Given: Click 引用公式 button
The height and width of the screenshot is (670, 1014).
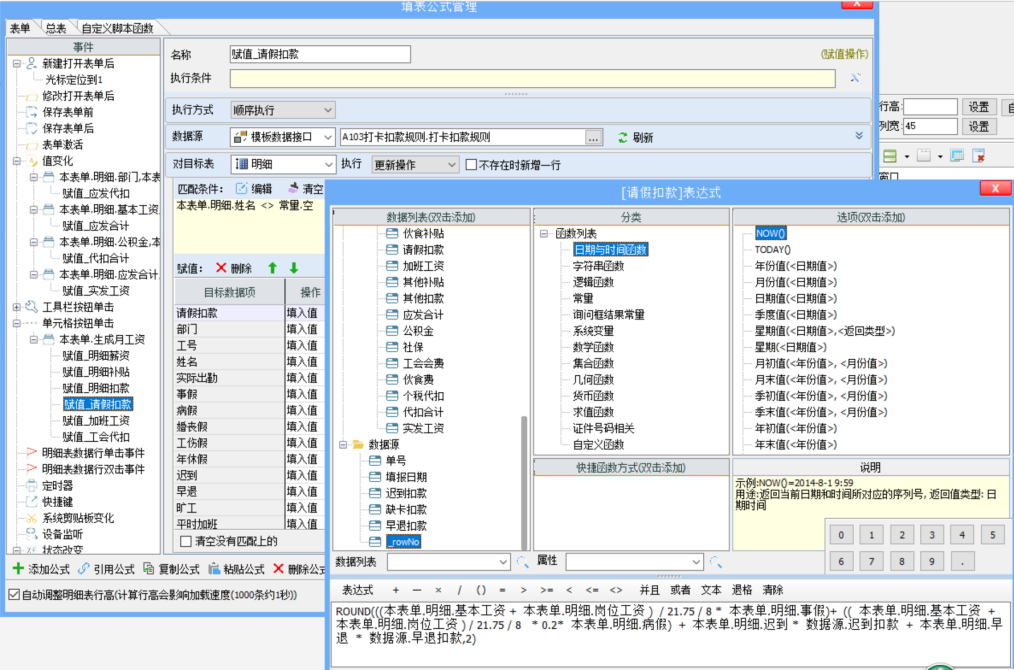Looking at the screenshot, I should [x=106, y=569].
